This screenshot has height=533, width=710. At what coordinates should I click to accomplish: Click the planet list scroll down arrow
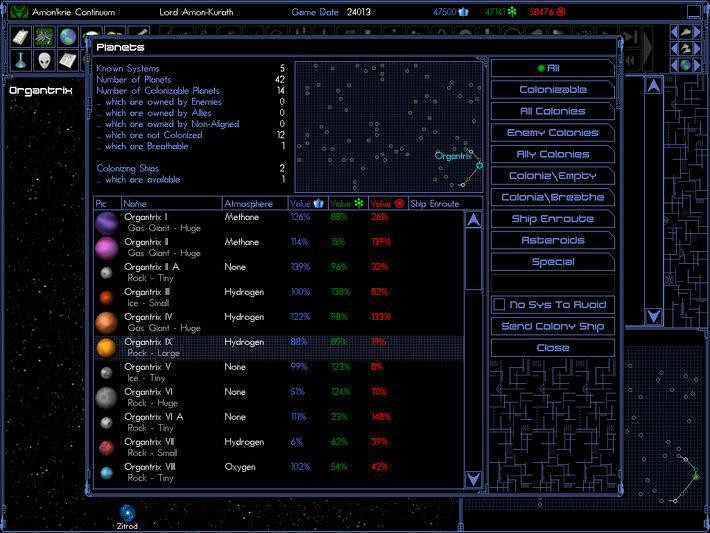(474, 478)
